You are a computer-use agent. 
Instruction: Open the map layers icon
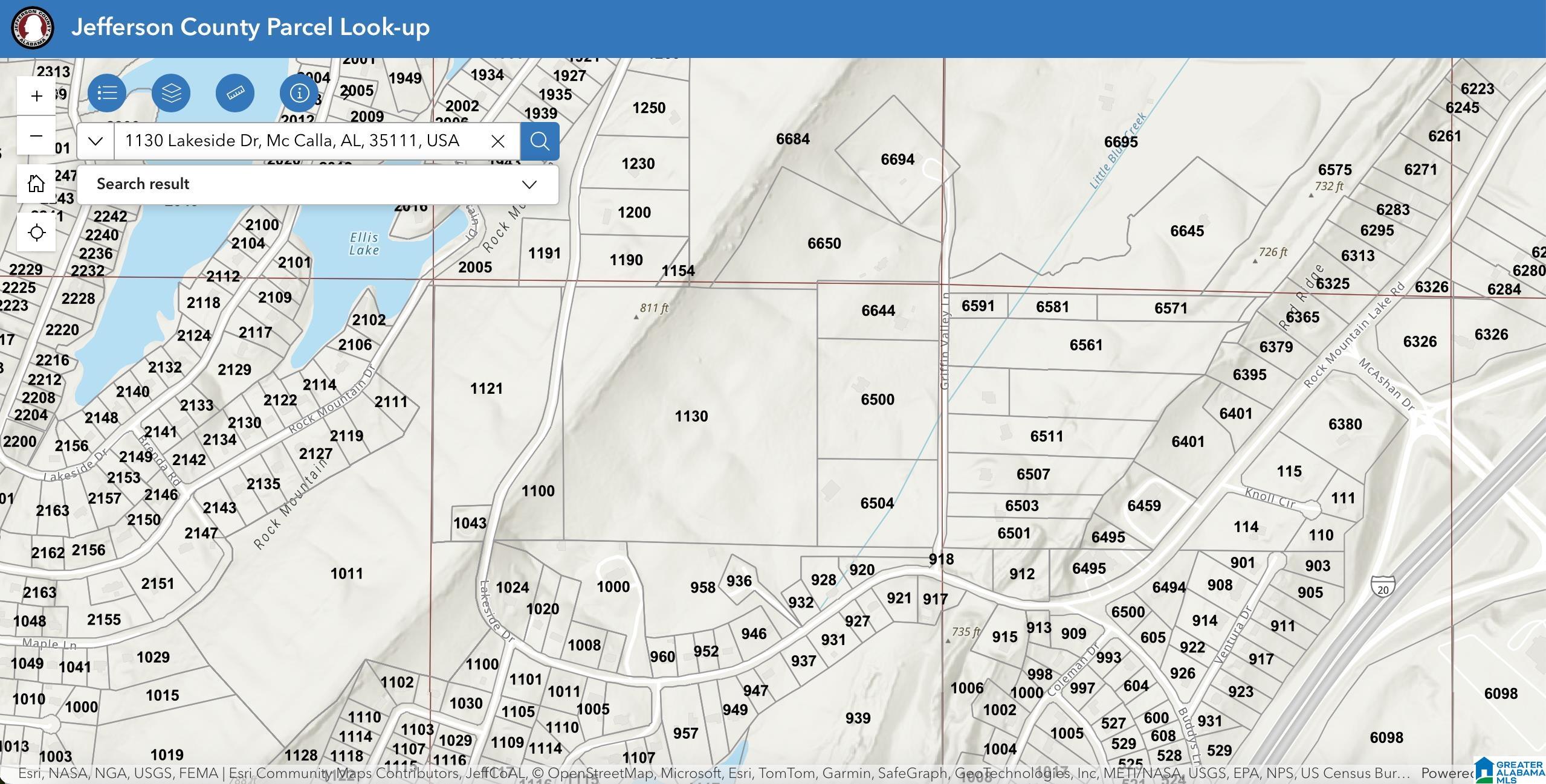pyautogui.click(x=171, y=93)
